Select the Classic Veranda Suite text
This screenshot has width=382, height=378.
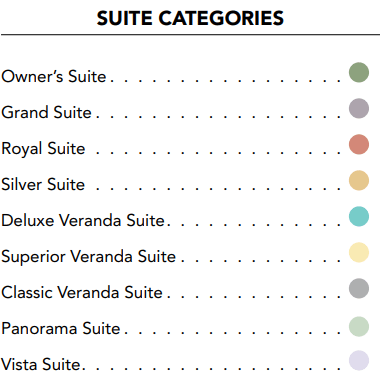coord(82,292)
